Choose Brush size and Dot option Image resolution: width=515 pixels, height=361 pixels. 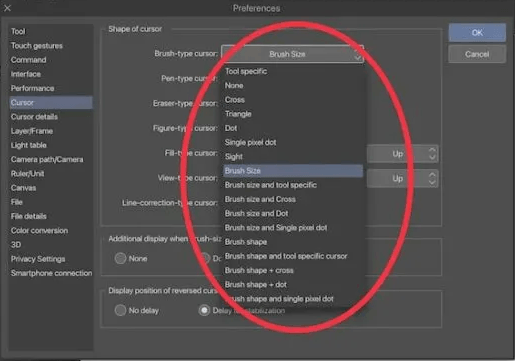coord(293,213)
